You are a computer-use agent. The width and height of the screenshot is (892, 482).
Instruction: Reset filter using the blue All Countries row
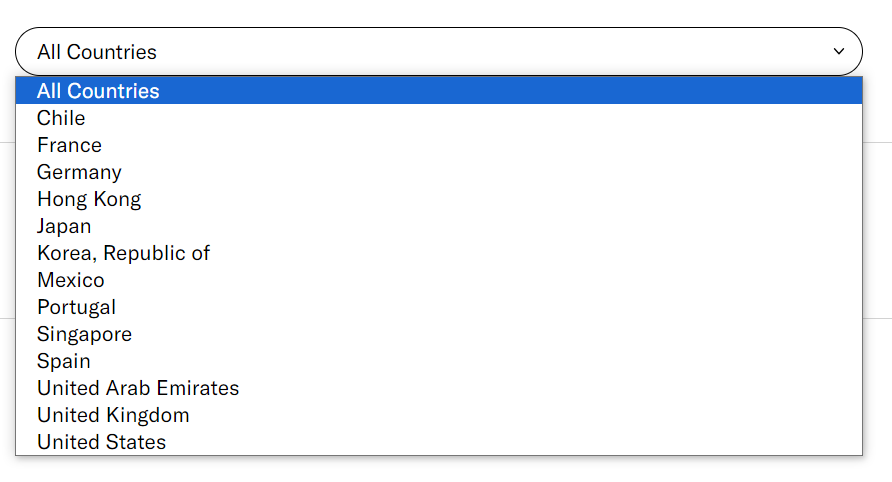[x=438, y=91]
